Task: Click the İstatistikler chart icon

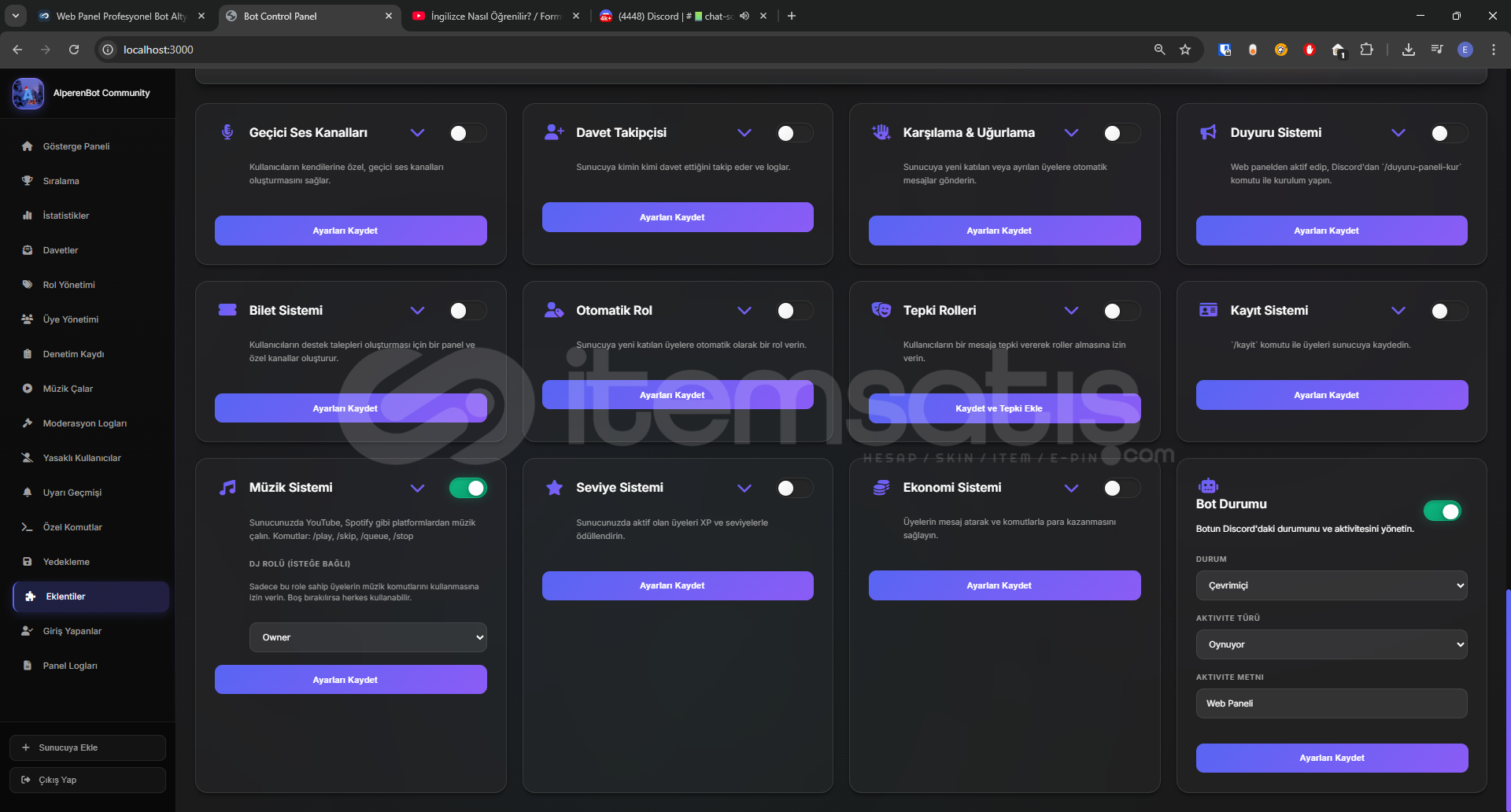Action: [x=28, y=216]
